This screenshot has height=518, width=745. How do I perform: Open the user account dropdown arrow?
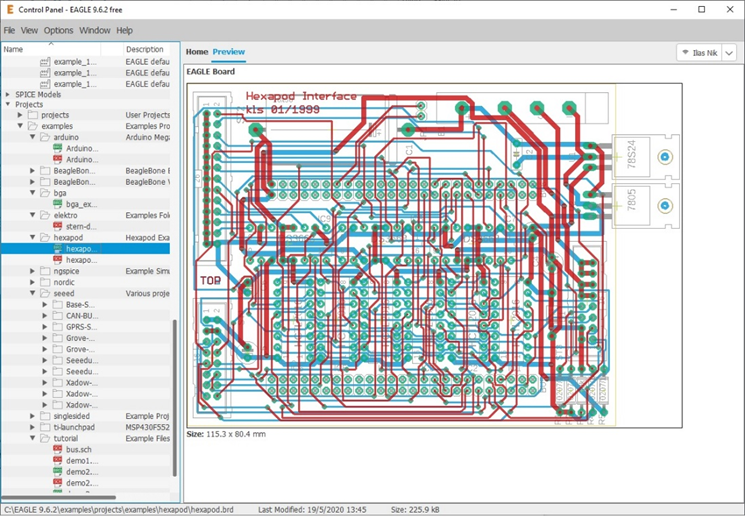click(730, 53)
